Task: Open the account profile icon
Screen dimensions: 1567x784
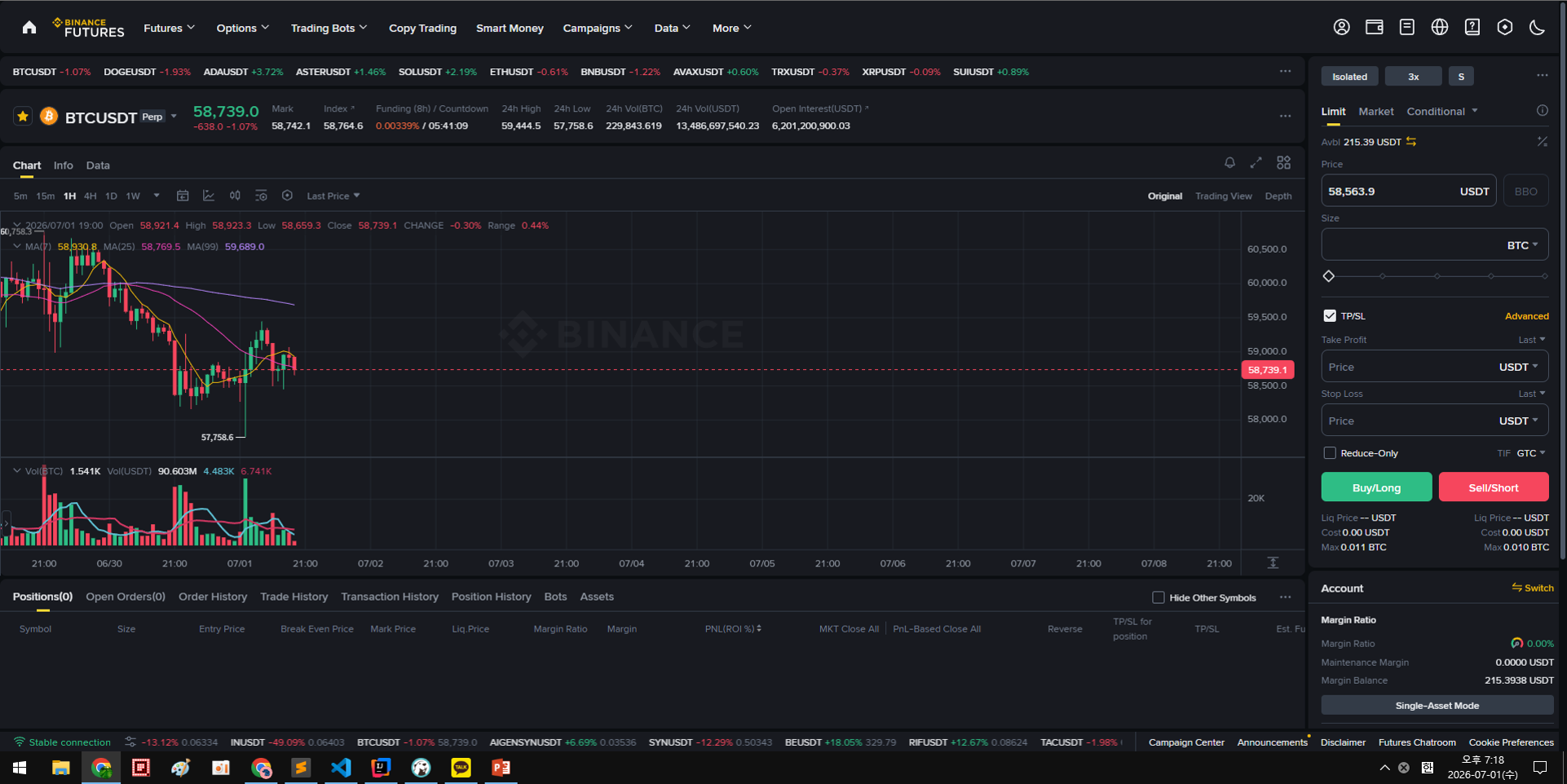Action: pos(1341,28)
